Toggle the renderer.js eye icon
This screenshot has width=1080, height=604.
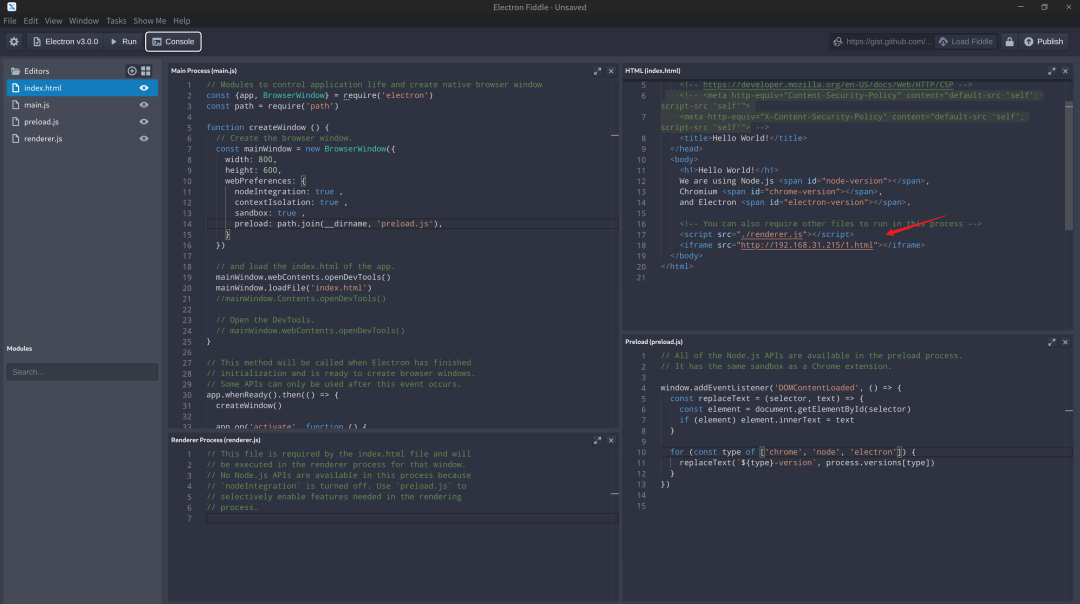(x=144, y=139)
